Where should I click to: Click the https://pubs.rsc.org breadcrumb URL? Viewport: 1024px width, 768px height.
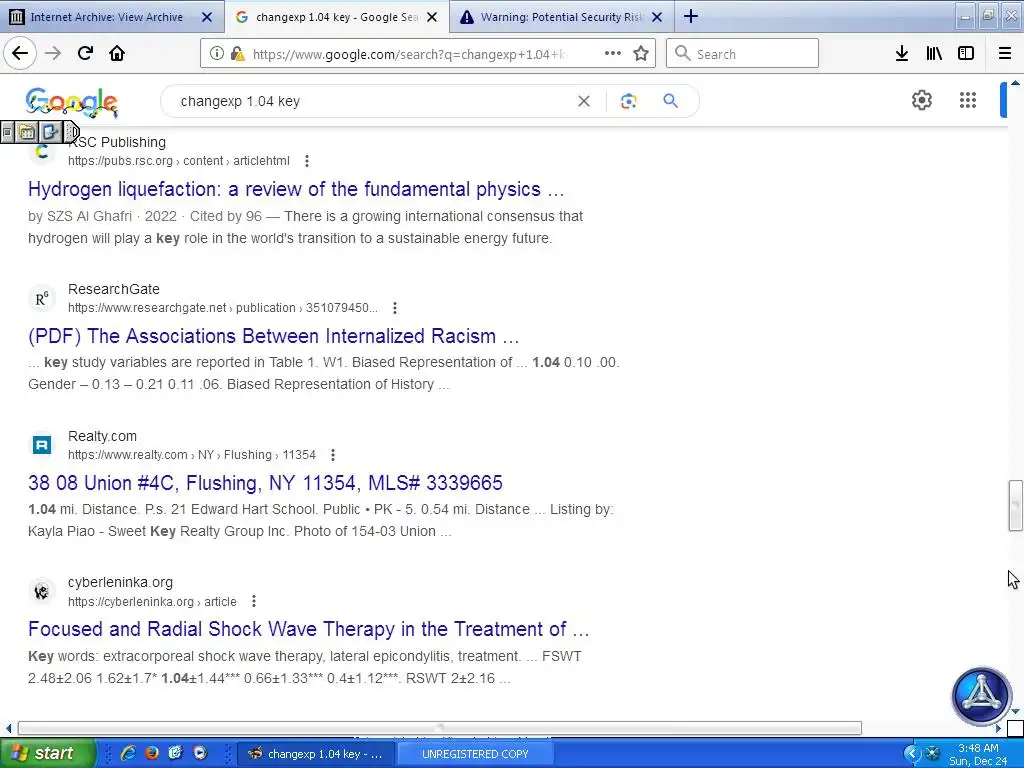click(x=178, y=161)
